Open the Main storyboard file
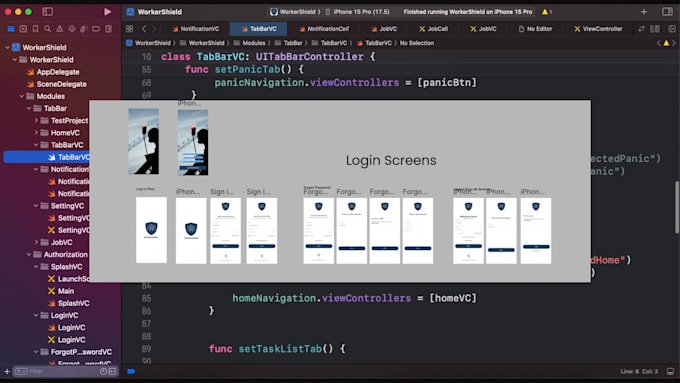Screen dimensions: 680x383 [61, 291]
